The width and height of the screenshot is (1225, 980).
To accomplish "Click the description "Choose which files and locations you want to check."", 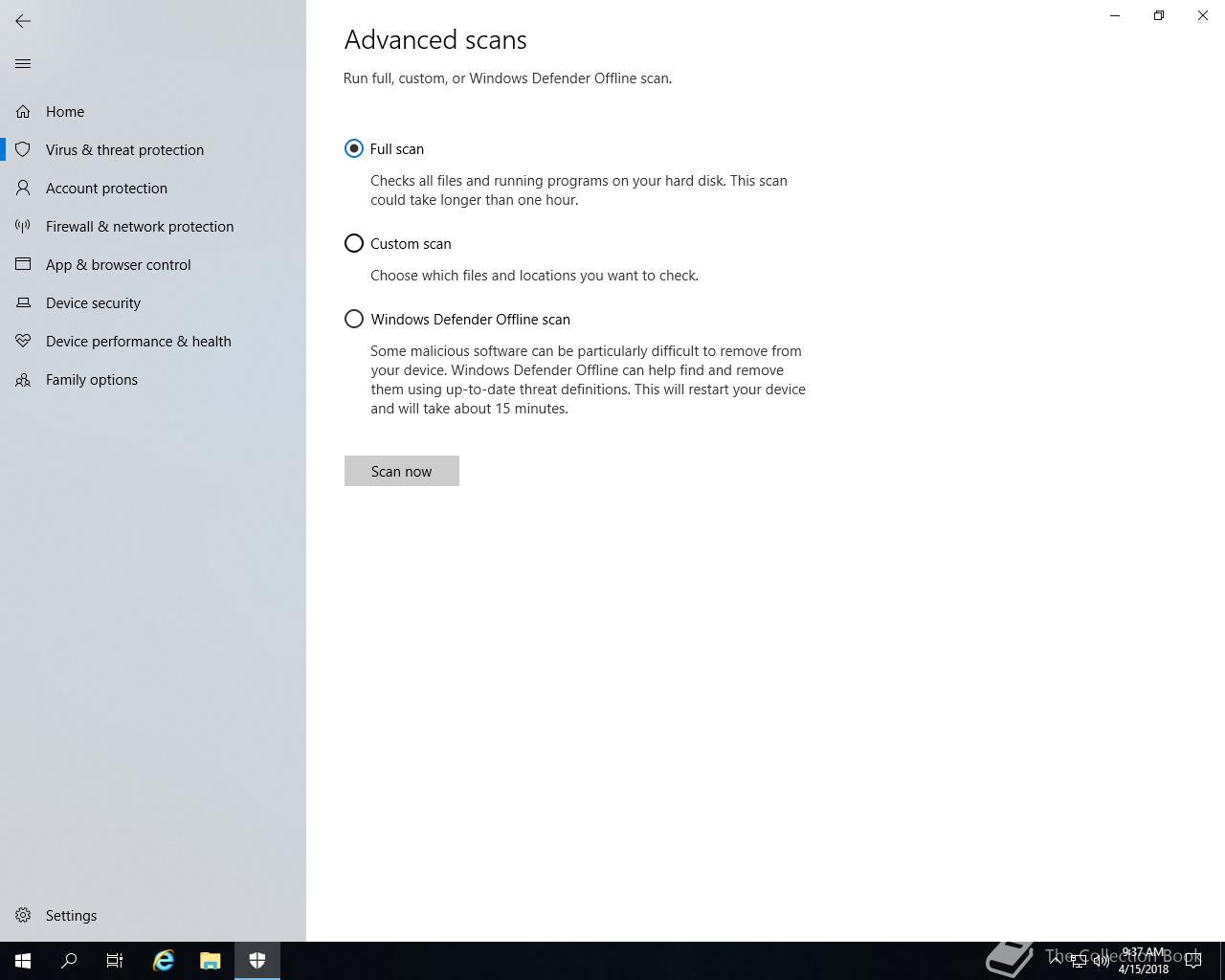I will [x=534, y=276].
